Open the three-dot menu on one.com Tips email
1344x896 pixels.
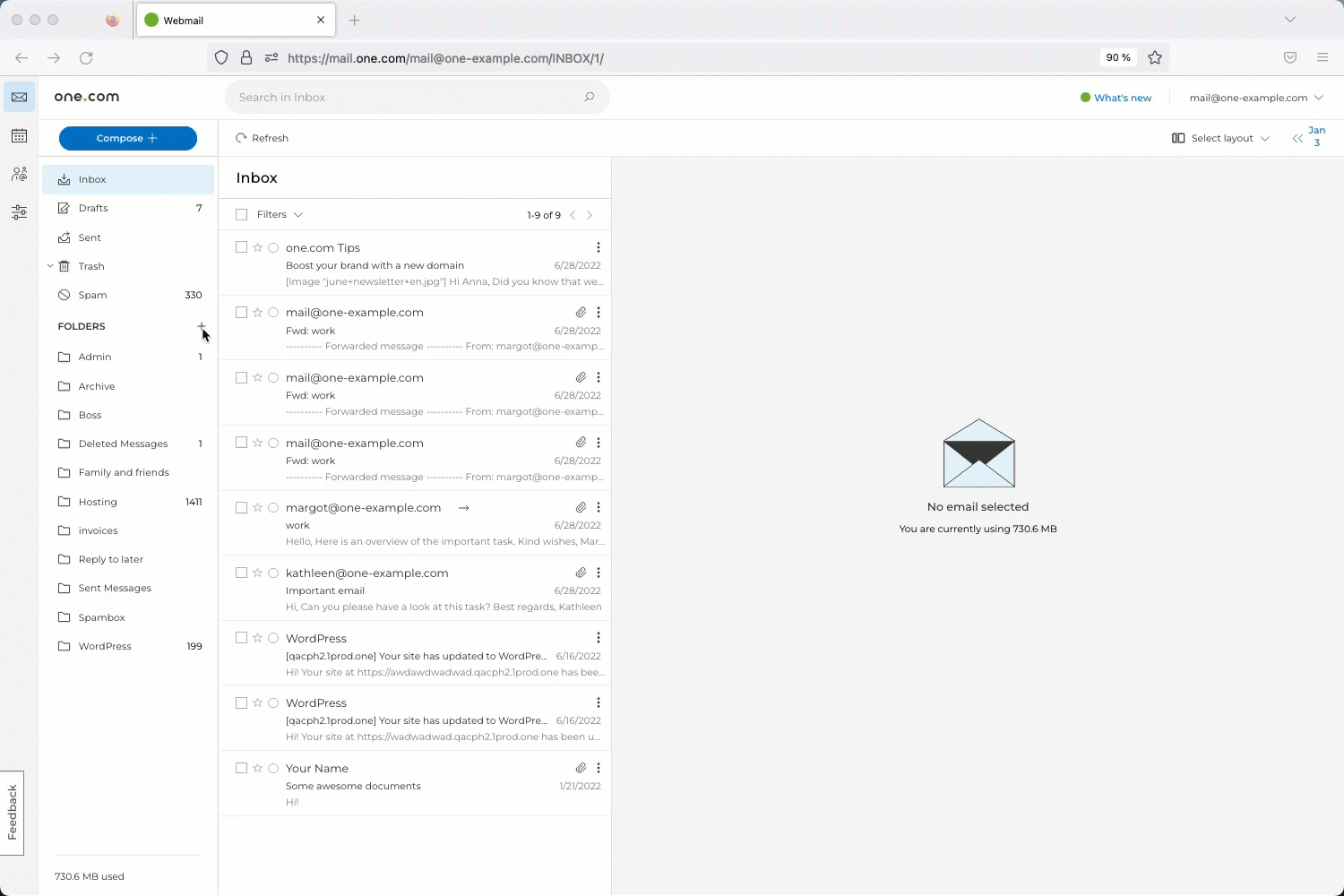coord(599,247)
